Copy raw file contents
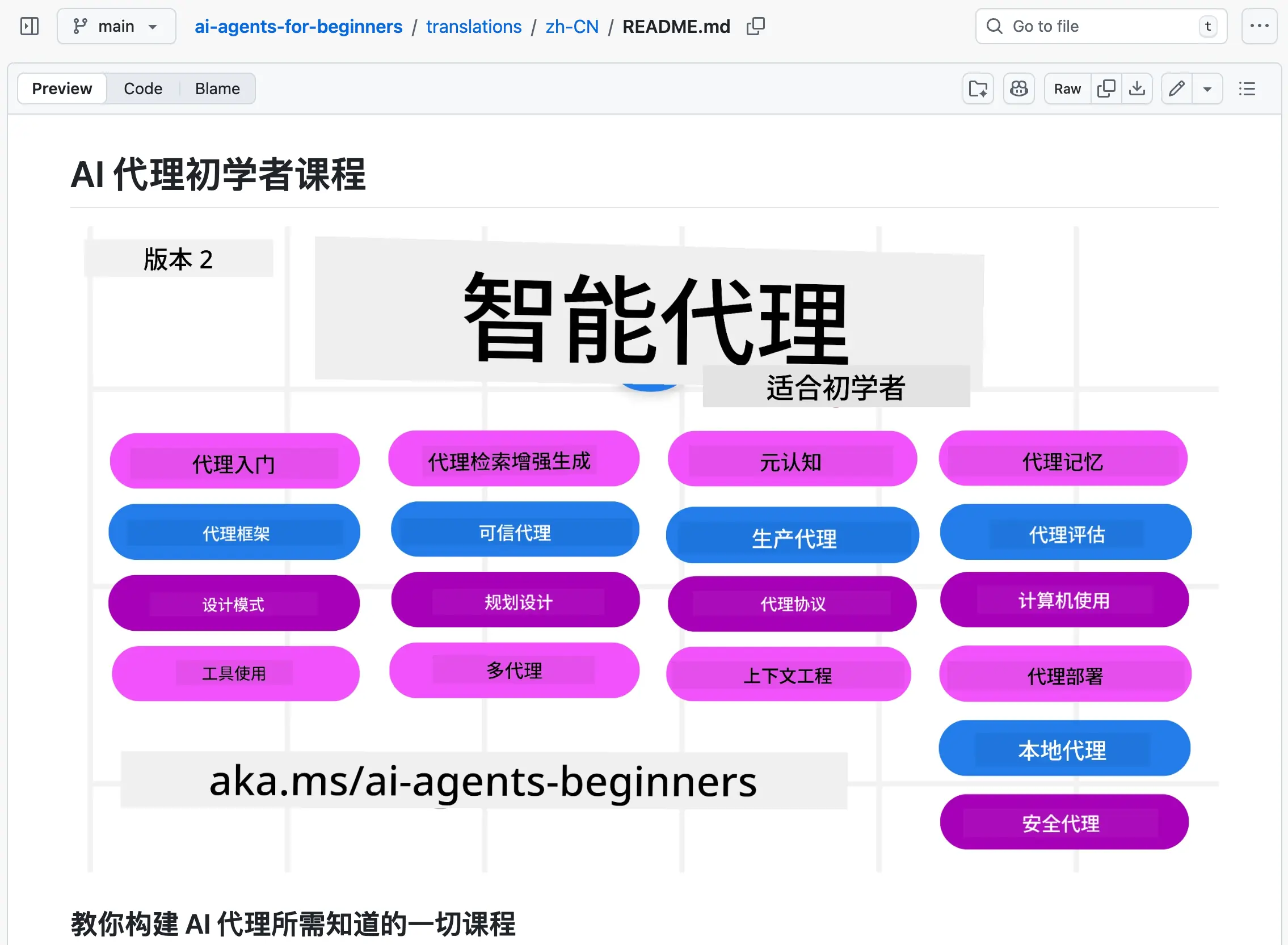Viewport: 1288px width, 945px height. click(x=1106, y=88)
